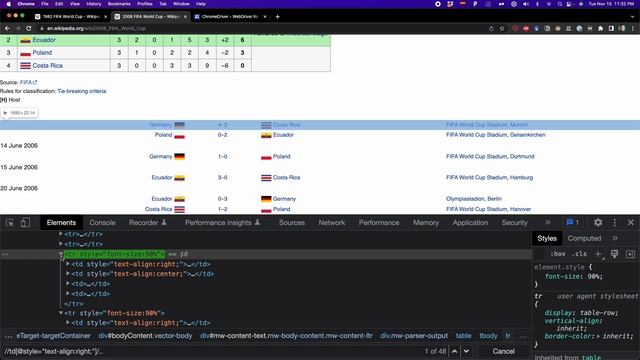The width and height of the screenshot is (640, 360).
Task: Show more DevTools tabs chevron
Action: (x=548, y=222)
